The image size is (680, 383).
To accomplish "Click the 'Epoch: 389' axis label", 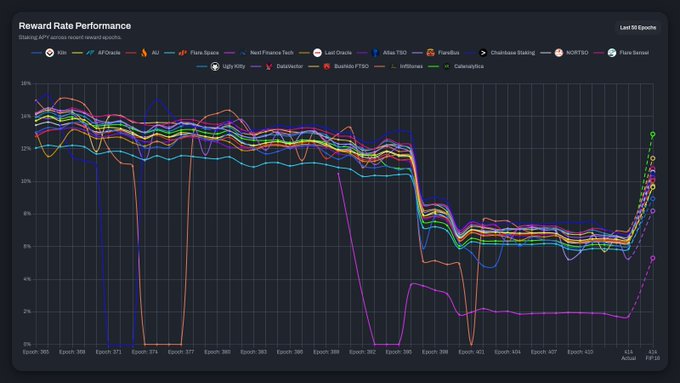I will tap(326, 352).
